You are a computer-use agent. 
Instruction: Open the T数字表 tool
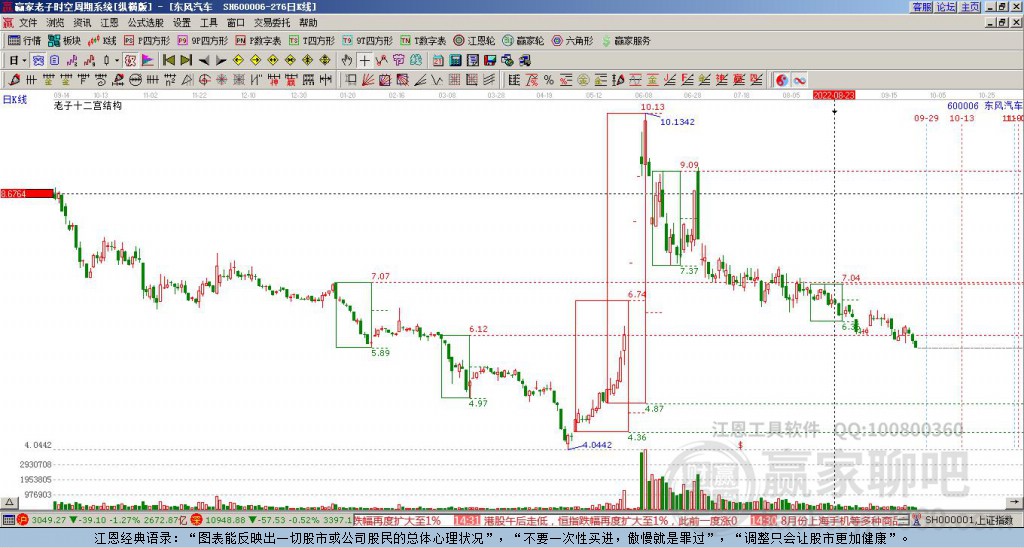(x=423, y=40)
